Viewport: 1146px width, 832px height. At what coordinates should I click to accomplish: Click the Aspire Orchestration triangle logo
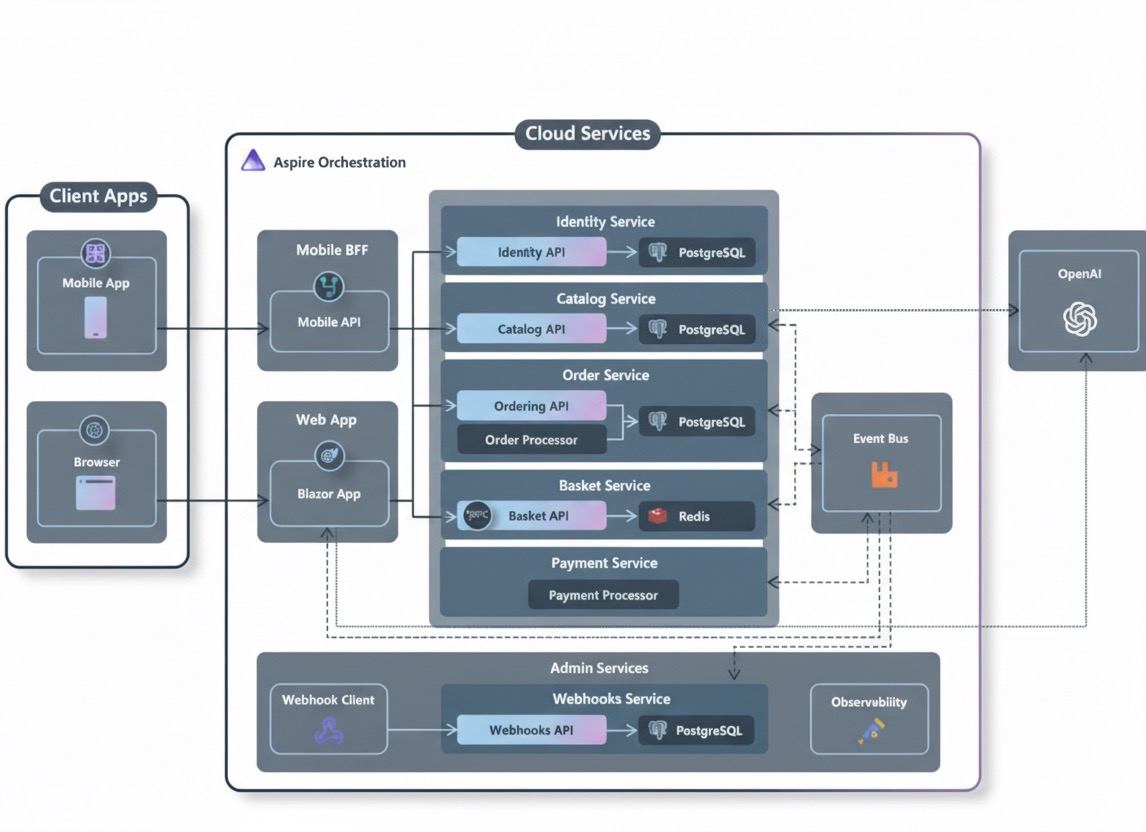(x=253, y=161)
